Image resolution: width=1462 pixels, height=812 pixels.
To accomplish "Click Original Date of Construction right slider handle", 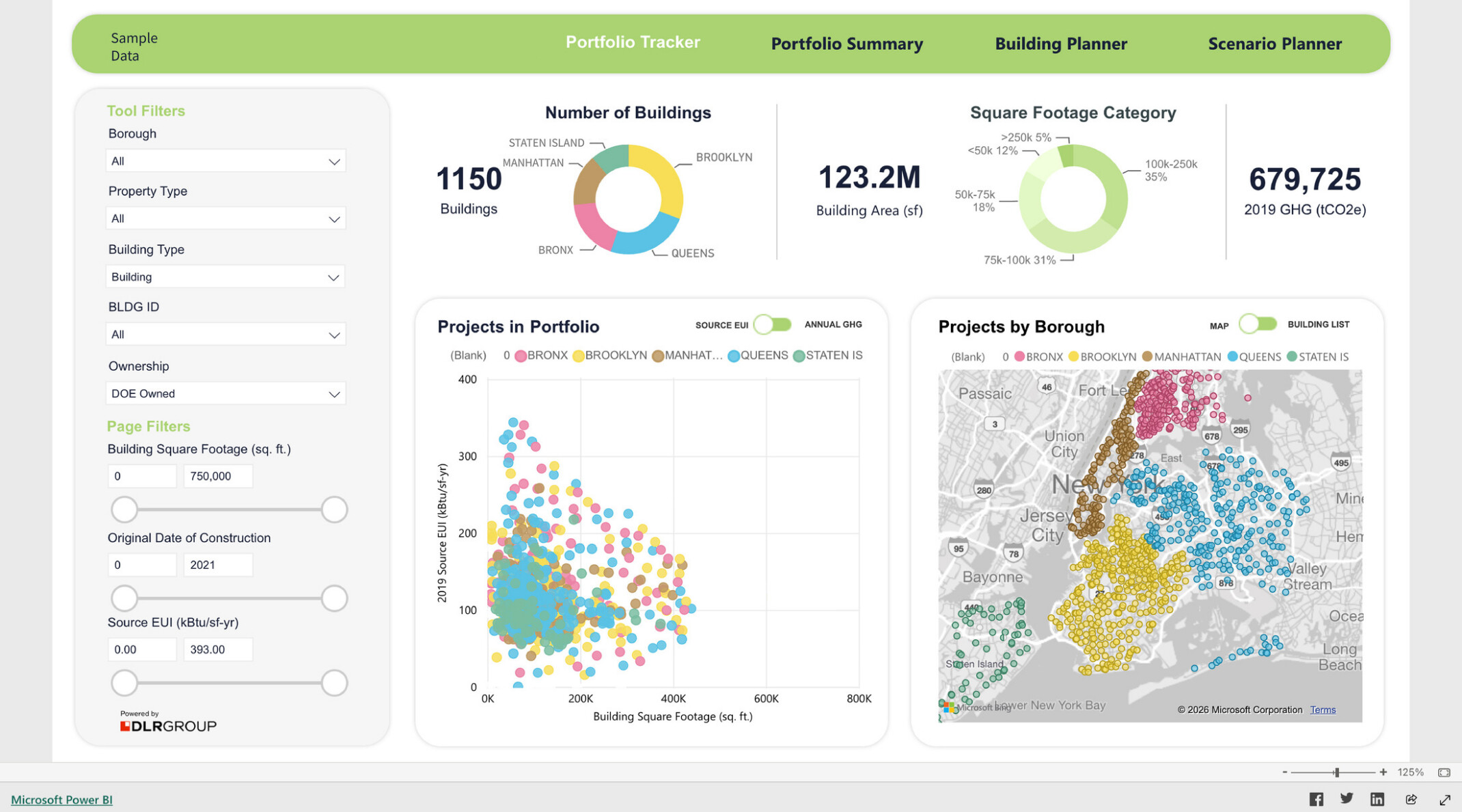I will (334, 598).
